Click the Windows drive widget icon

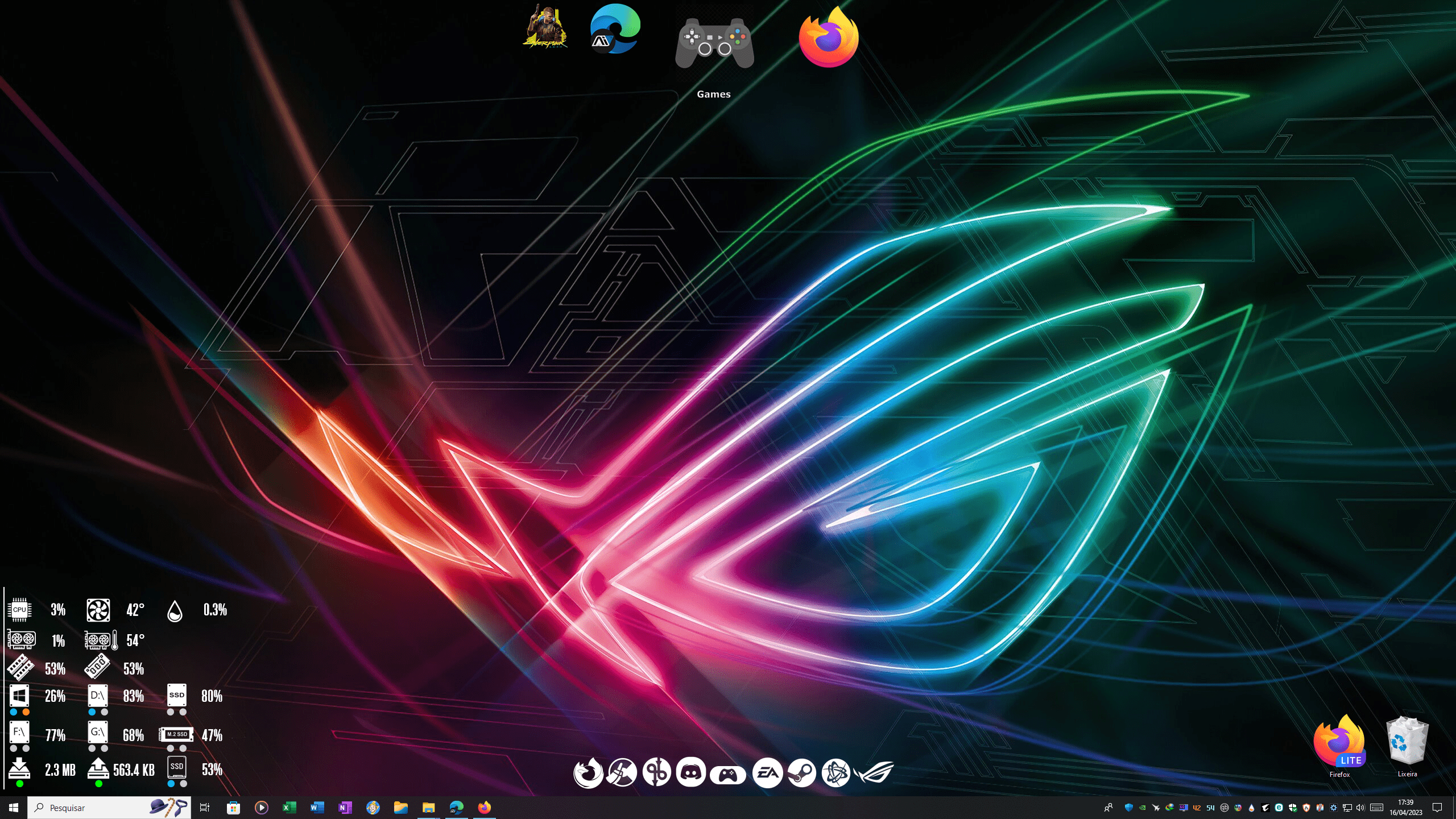pos(19,696)
